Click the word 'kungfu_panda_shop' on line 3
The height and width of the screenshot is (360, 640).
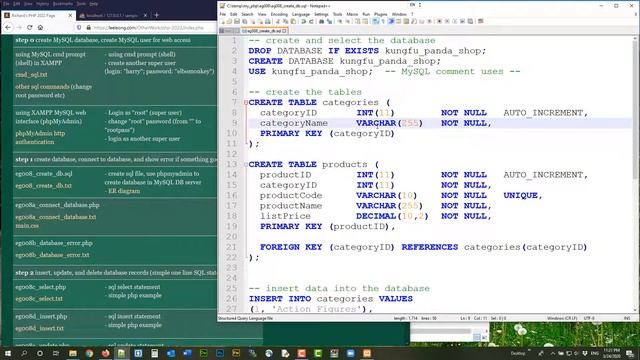tap(387, 61)
